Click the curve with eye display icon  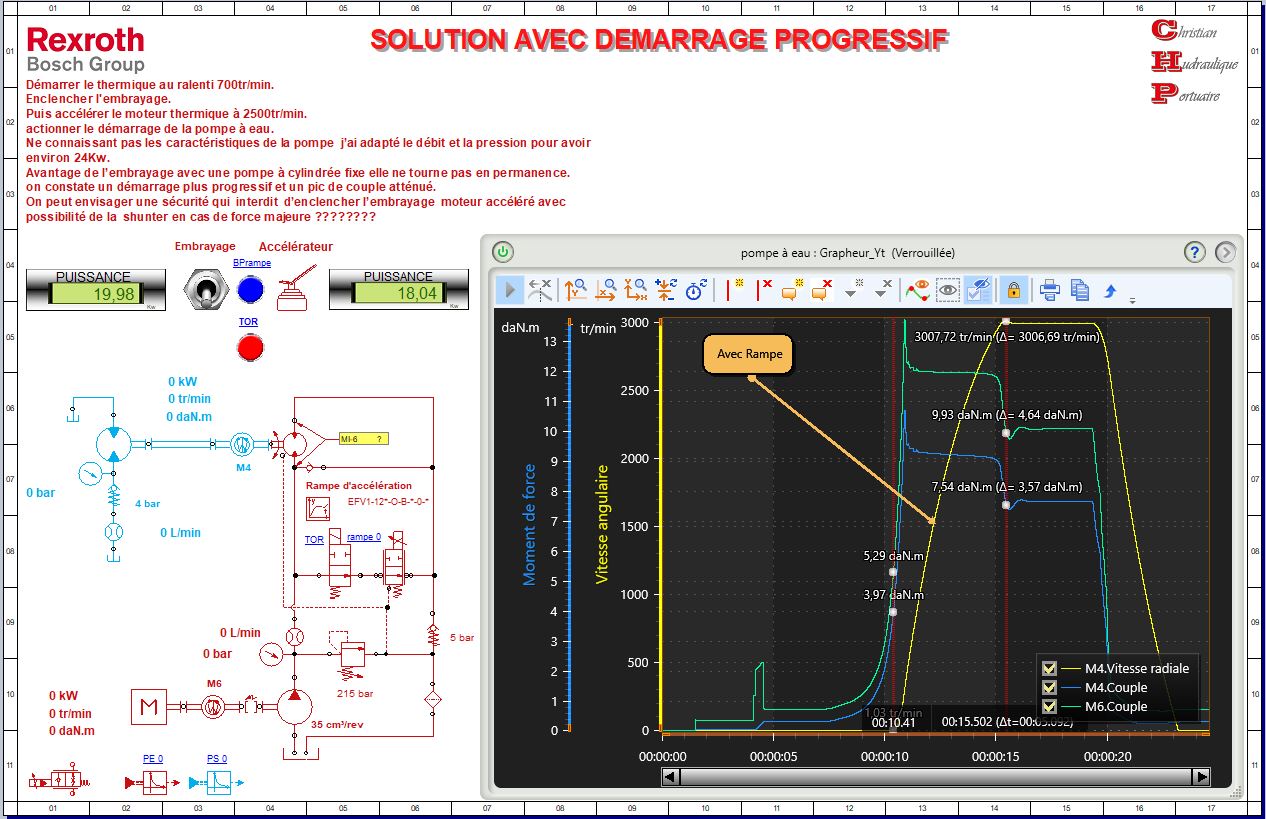[x=918, y=290]
